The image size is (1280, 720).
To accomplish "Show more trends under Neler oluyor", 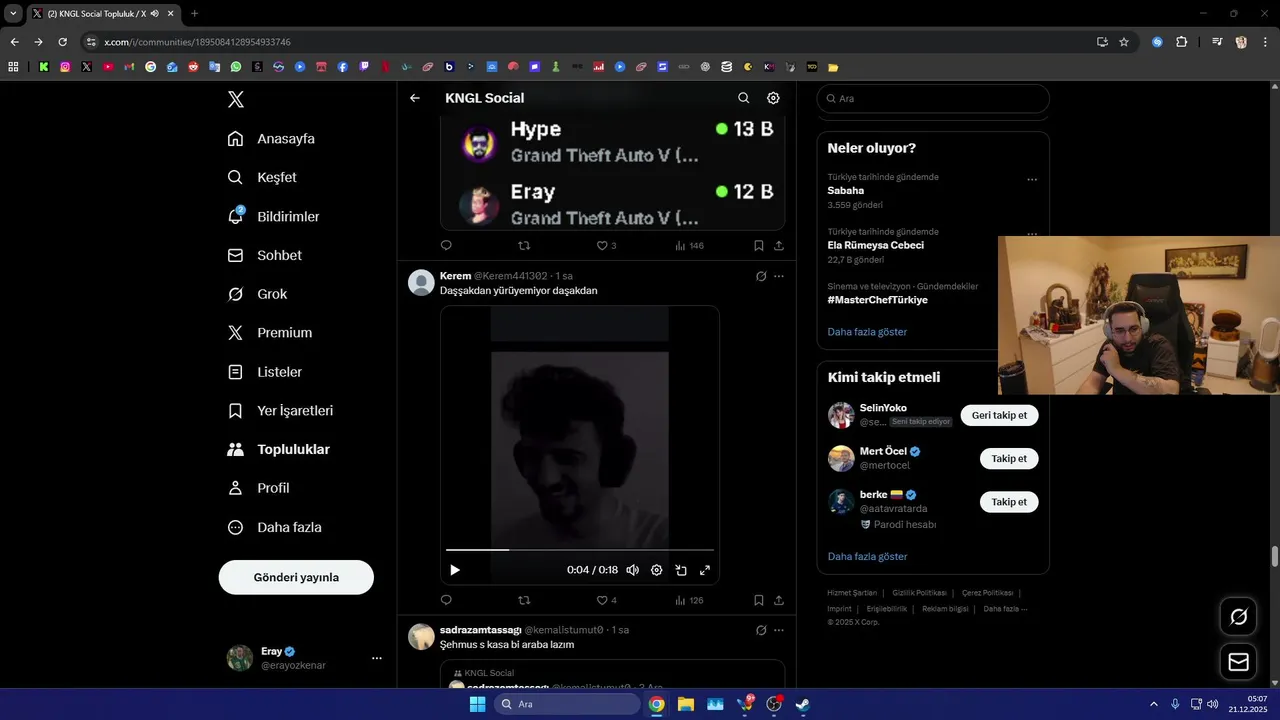I will [x=867, y=331].
